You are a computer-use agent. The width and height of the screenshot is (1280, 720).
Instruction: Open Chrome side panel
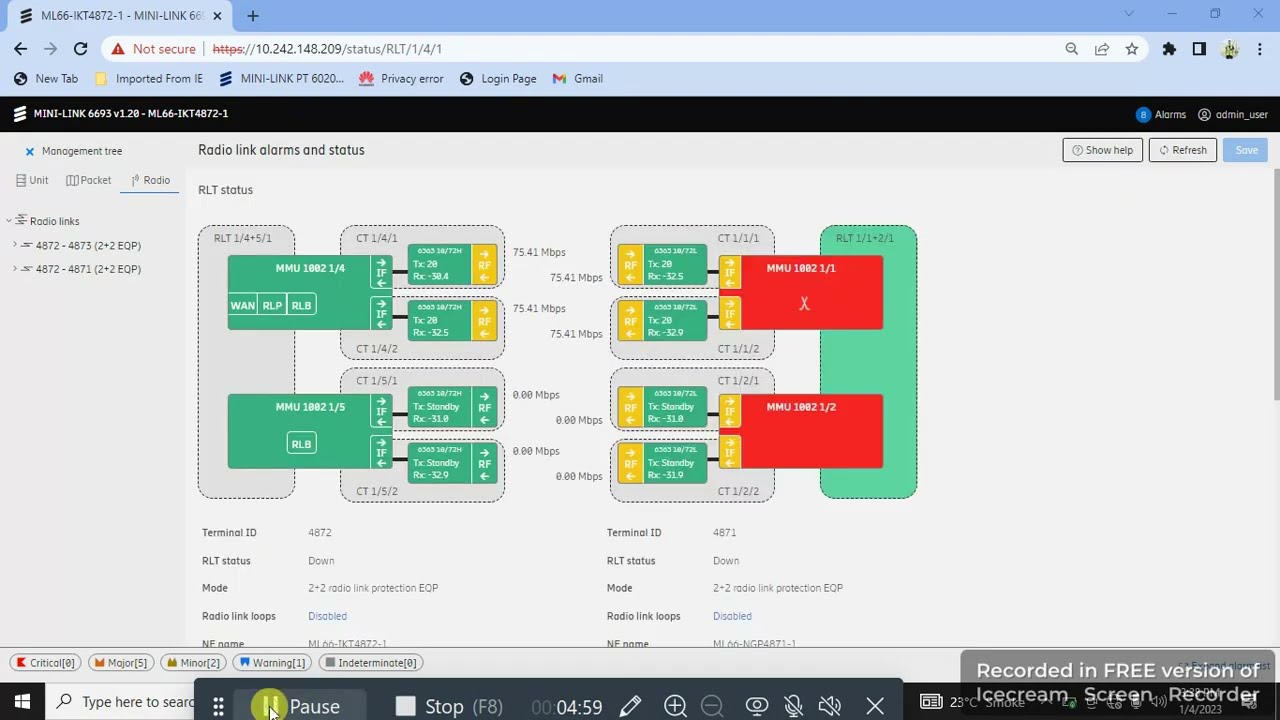coord(1199,48)
